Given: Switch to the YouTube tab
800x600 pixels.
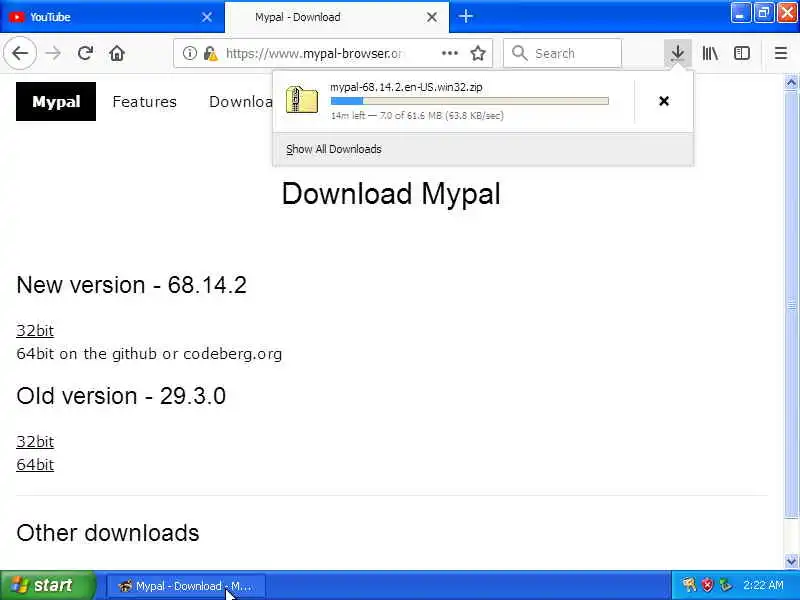Looking at the screenshot, I should [x=112, y=17].
